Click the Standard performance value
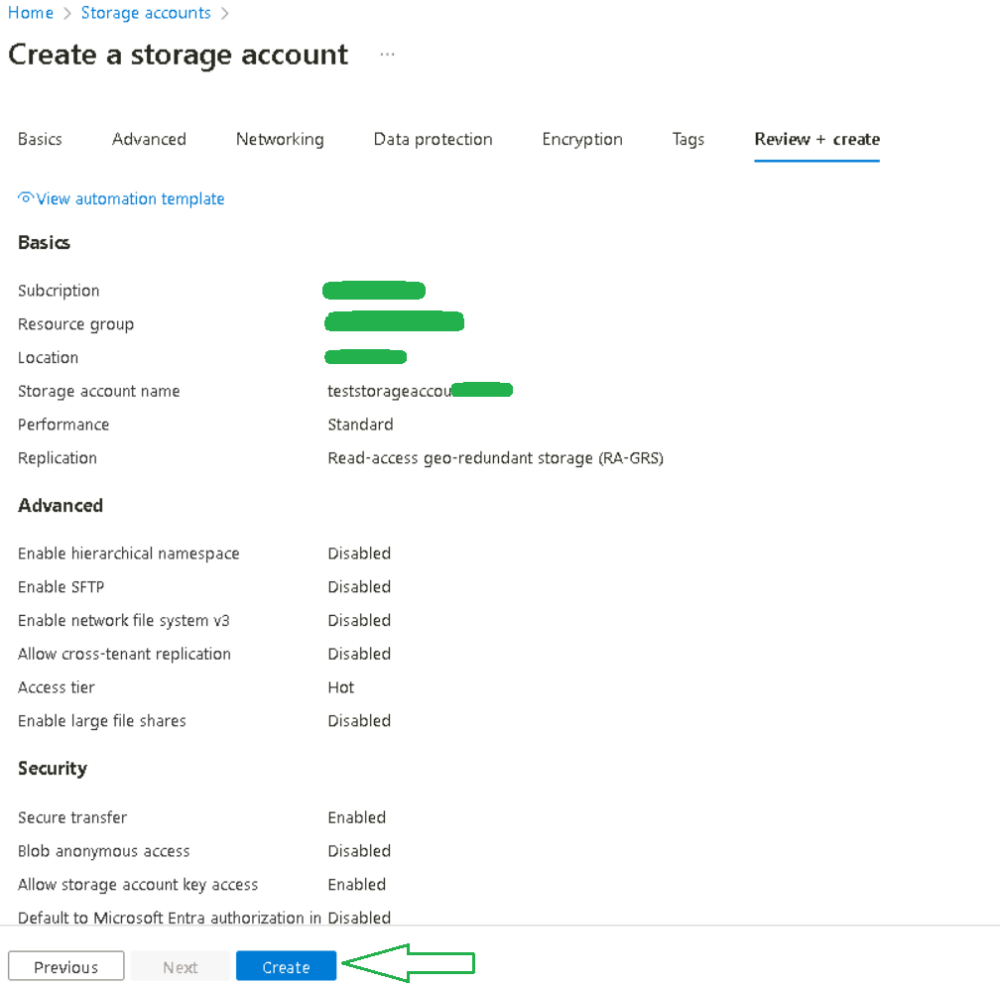 tap(360, 424)
